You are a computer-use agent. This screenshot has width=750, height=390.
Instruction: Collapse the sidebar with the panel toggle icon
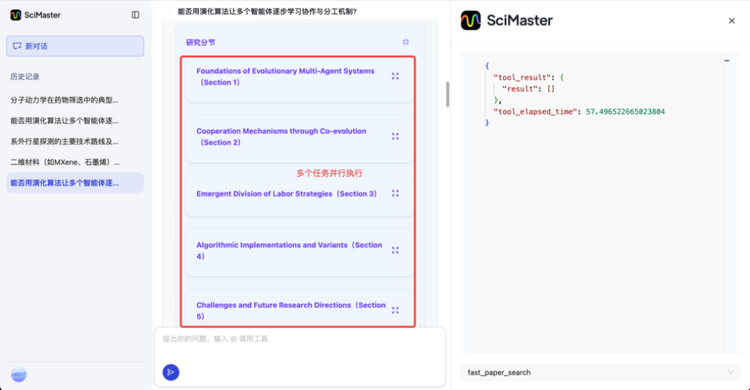[x=135, y=15]
